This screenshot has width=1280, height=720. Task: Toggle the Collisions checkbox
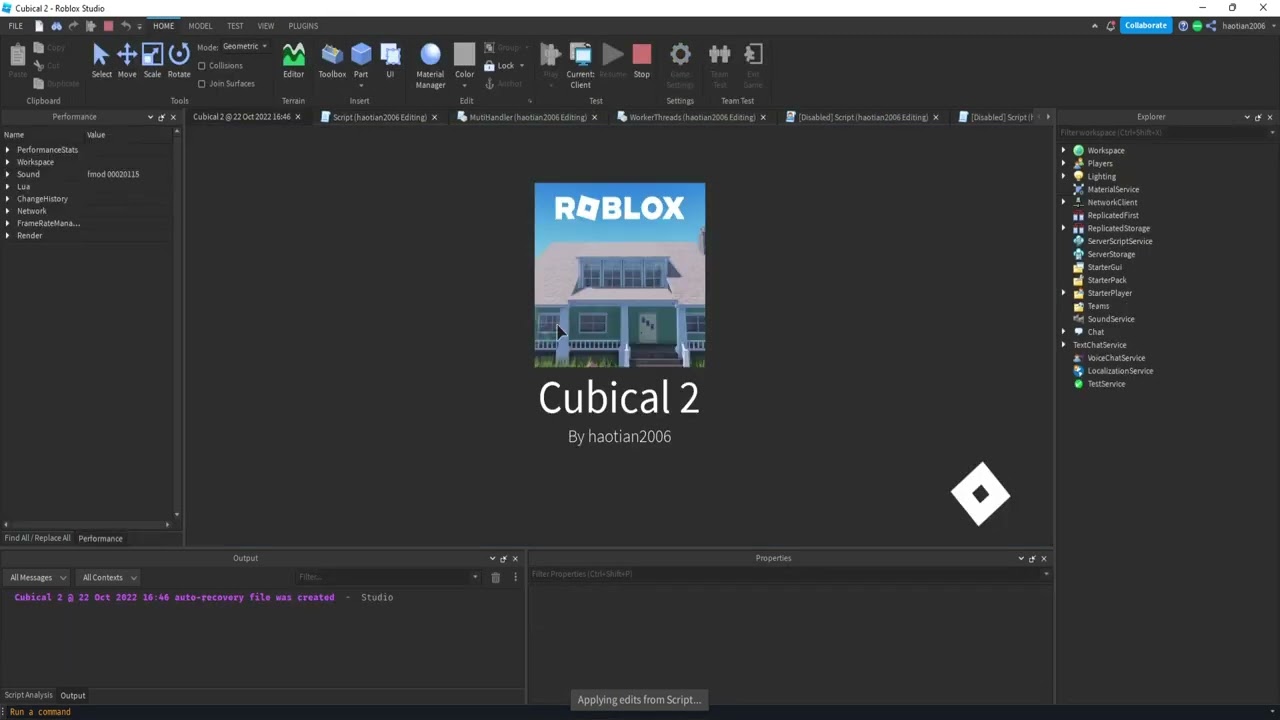click(x=202, y=66)
